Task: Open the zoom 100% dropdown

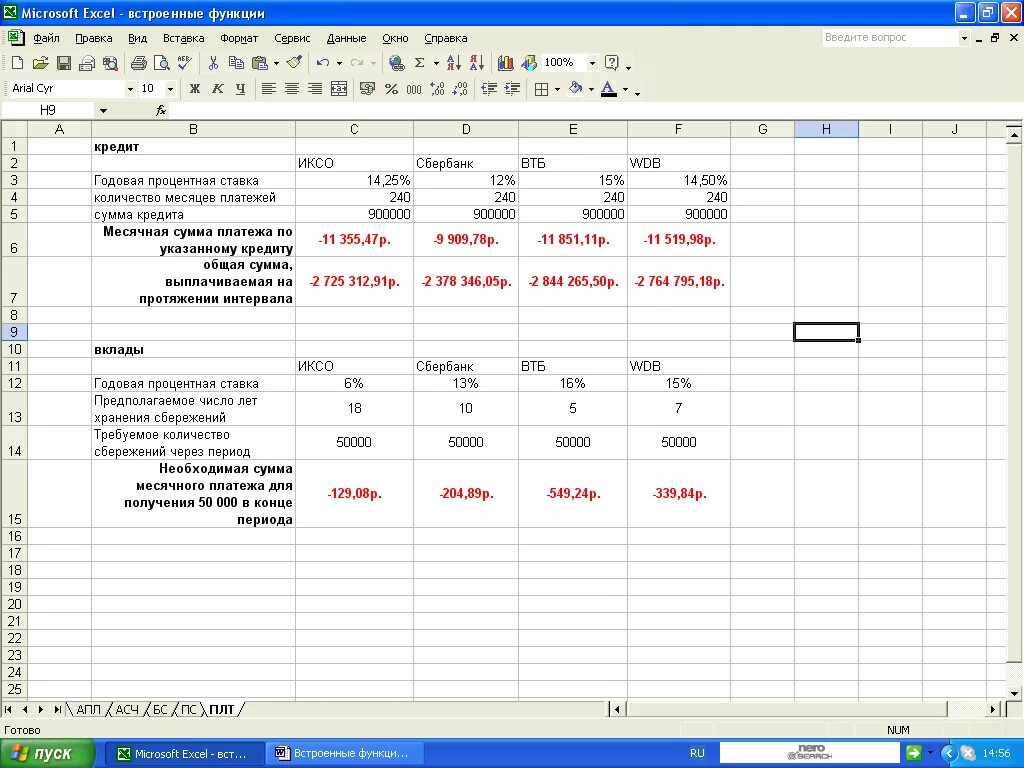Action: point(592,63)
